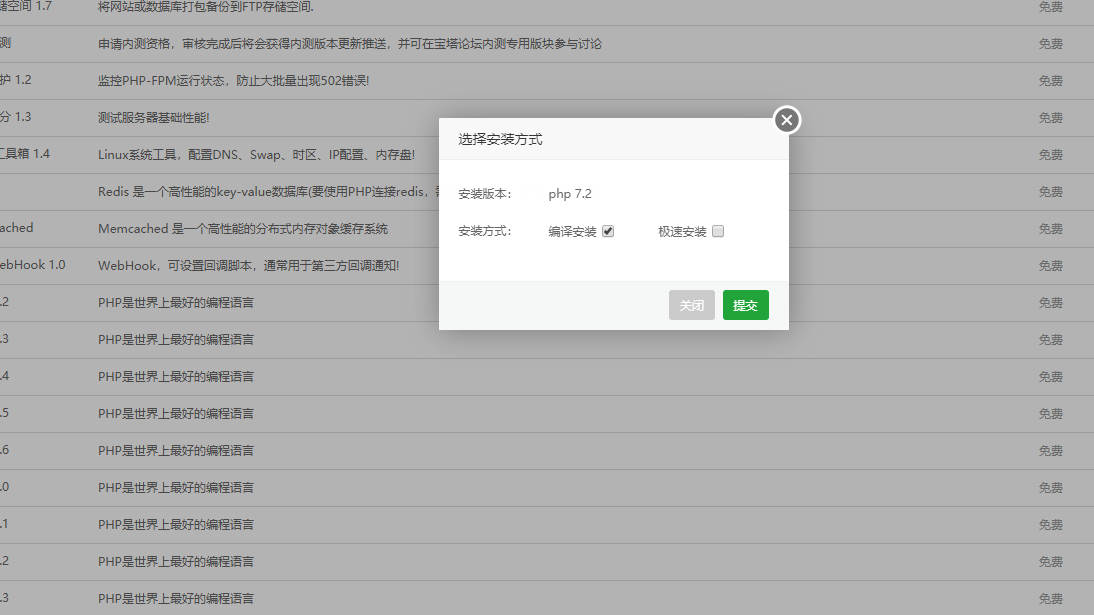This screenshot has height=615, width=1094.
Task: Click the green 提交 button
Action: [x=745, y=305]
